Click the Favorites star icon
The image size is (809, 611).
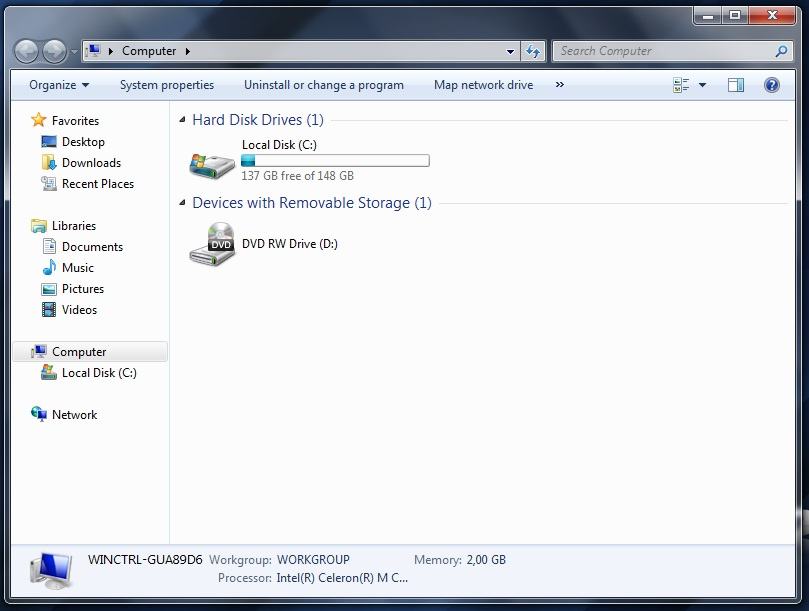coord(39,120)
